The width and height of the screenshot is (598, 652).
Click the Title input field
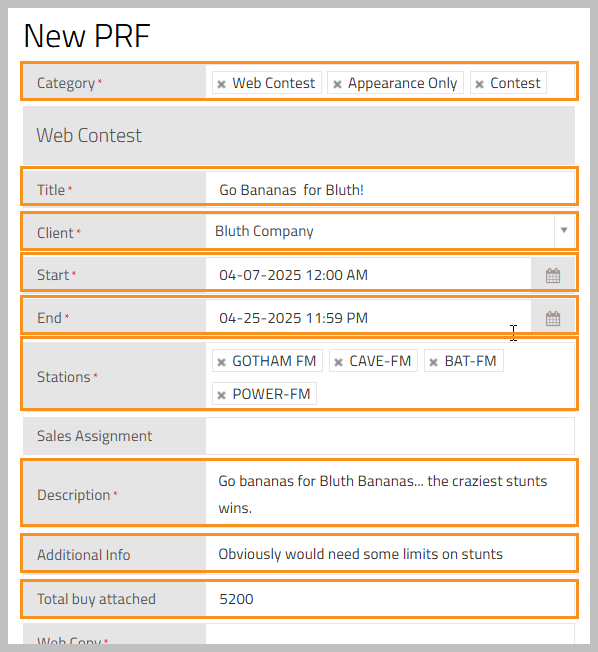coord(390,190)
